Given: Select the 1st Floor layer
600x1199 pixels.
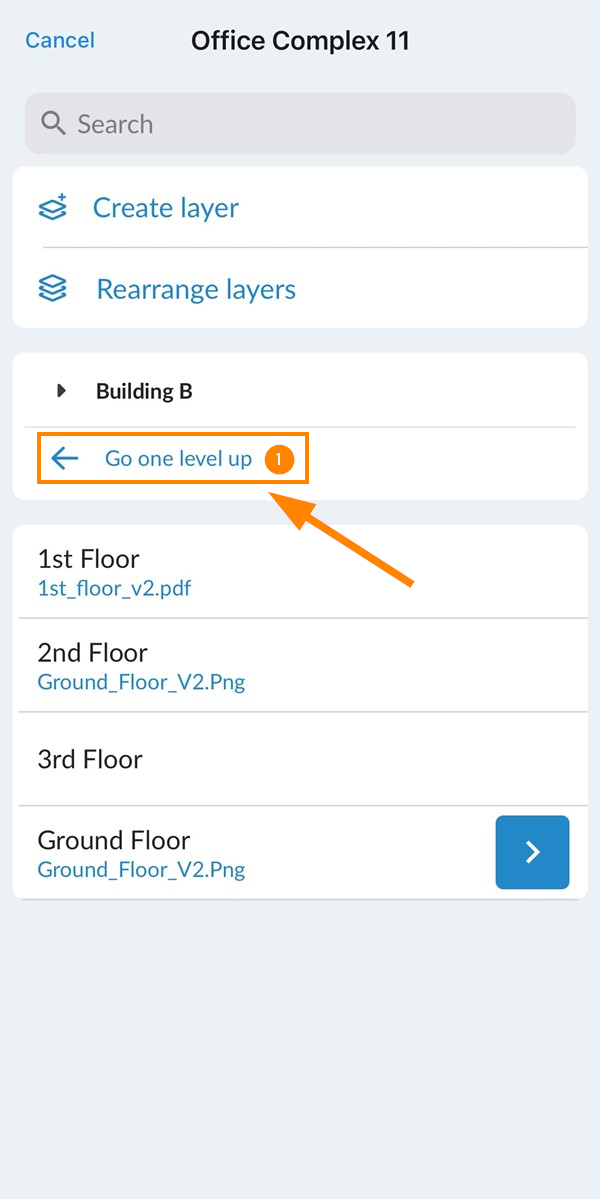Looking at the screenshot, I should pos(300,571).
